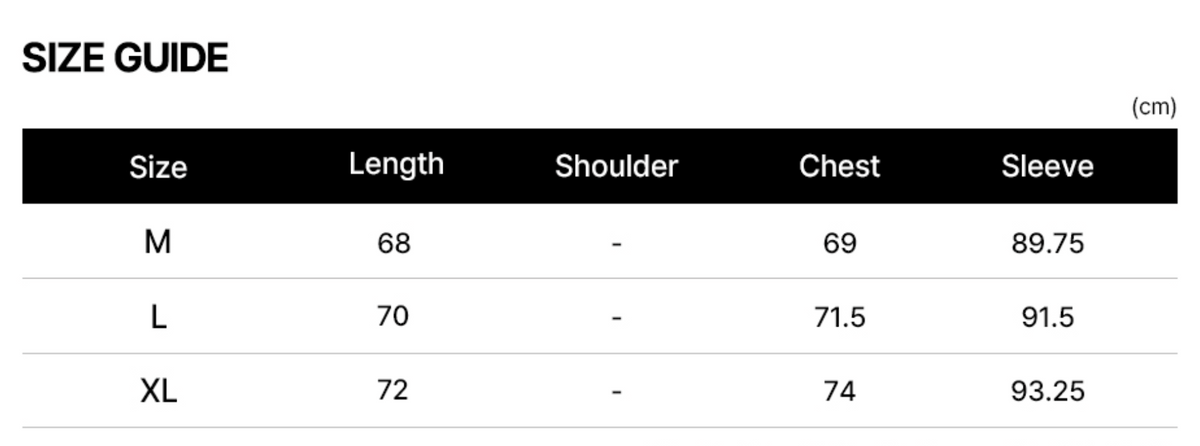Select the XL size row label
The image size is (1200, 446).
pos(158,392)
